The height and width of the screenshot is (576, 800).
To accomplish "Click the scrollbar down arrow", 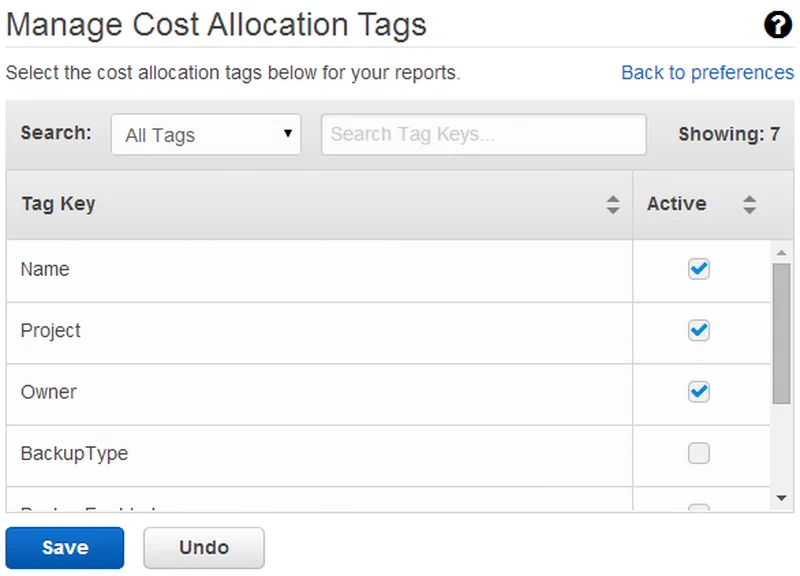I will [781, 498].
